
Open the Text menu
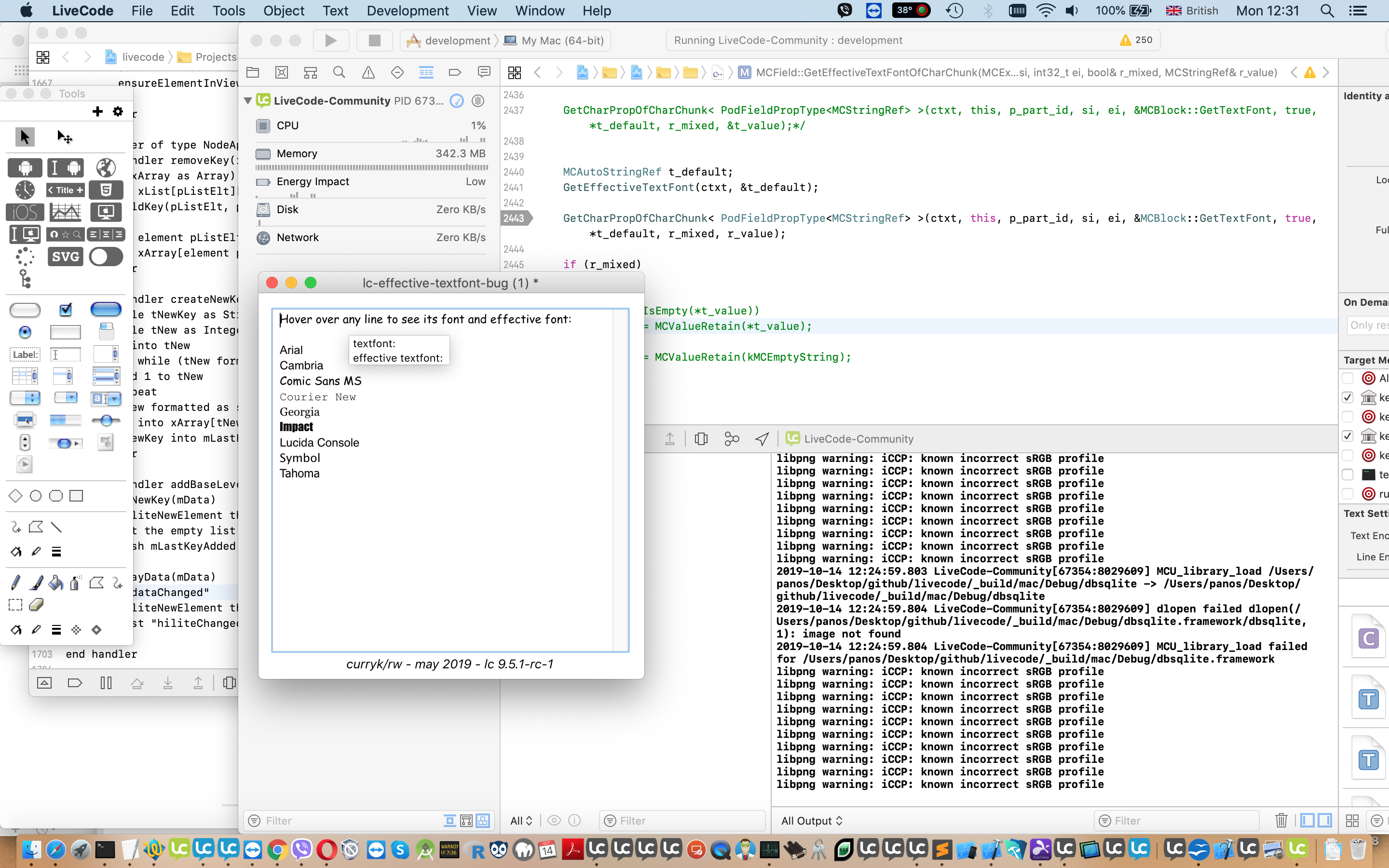pyautogui.click(x=335, y=10)
